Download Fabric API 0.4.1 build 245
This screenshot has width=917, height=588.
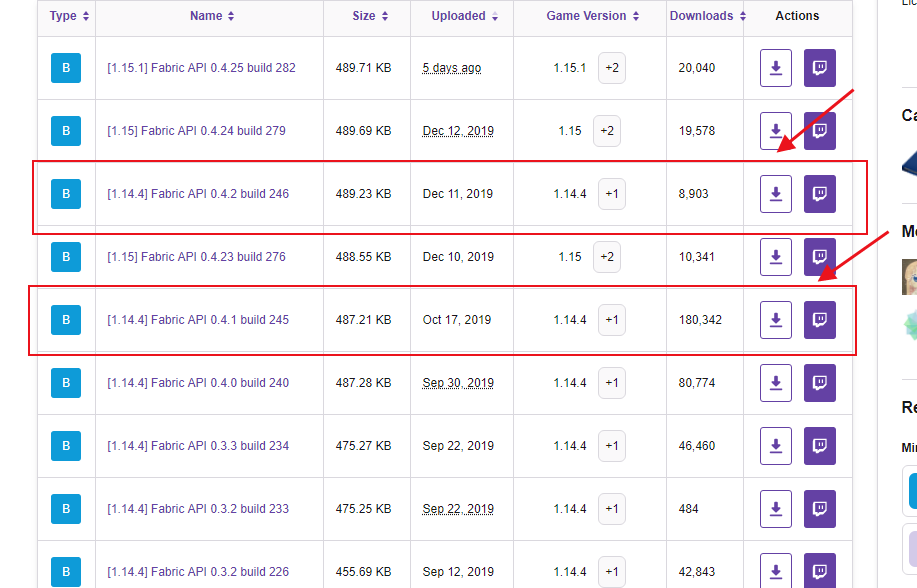[775, 320]
